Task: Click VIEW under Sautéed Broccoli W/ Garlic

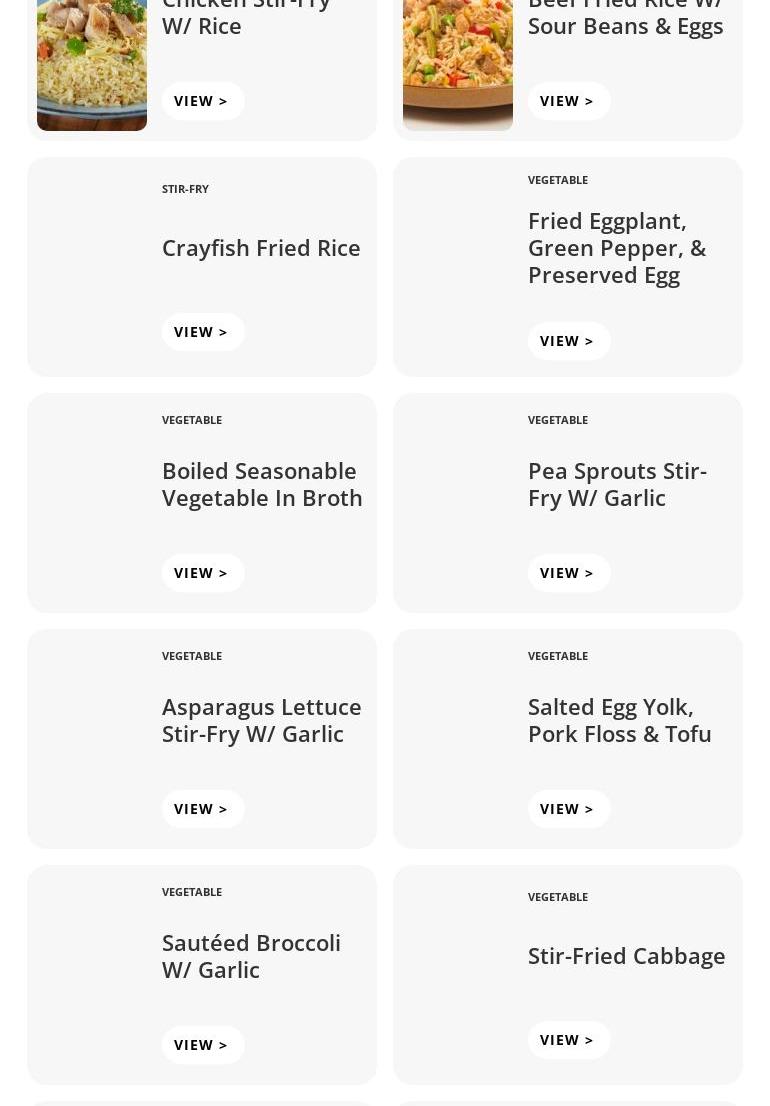Action: [202, 1045]
